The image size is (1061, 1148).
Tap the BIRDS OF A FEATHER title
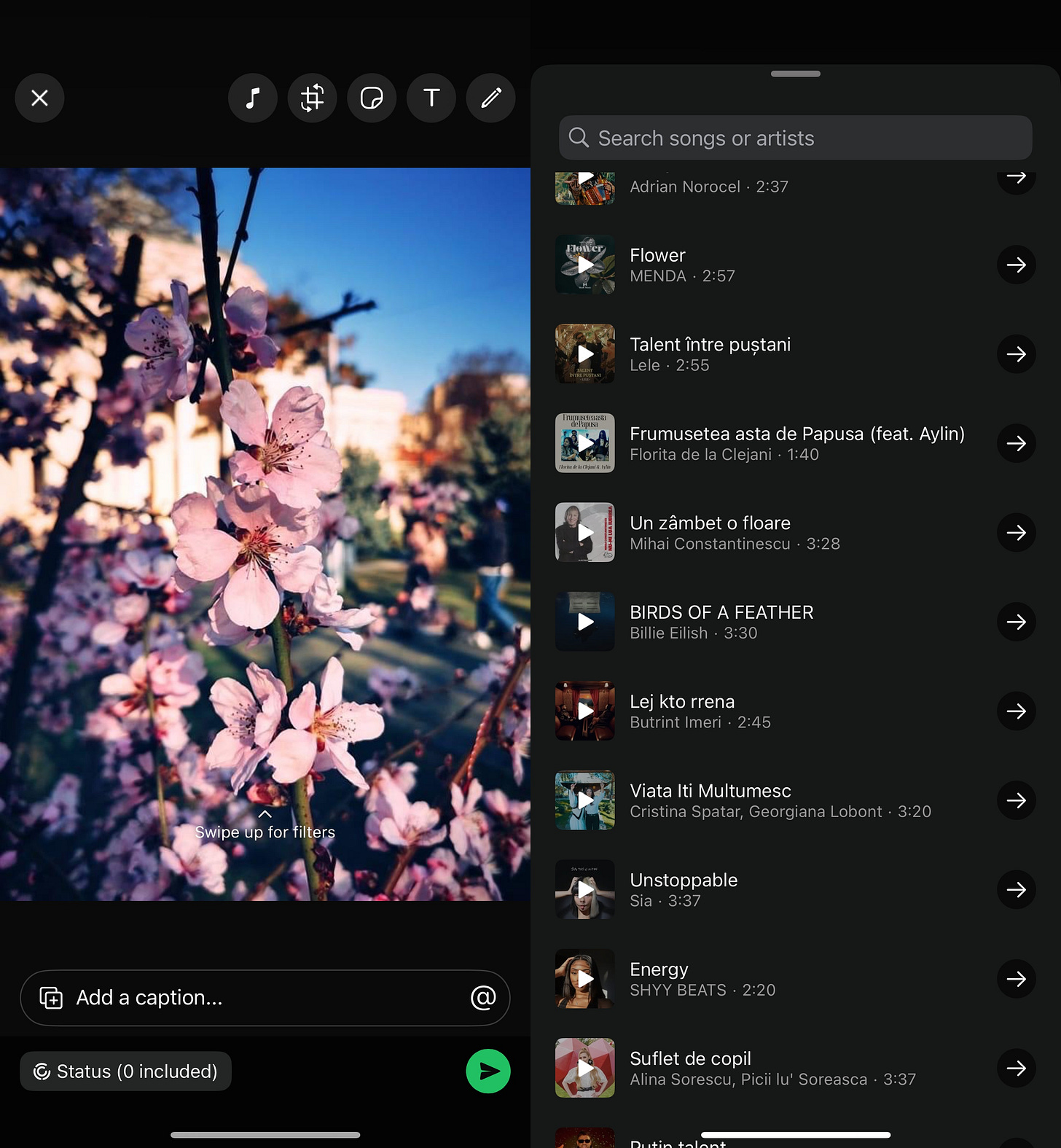[721, 612]
